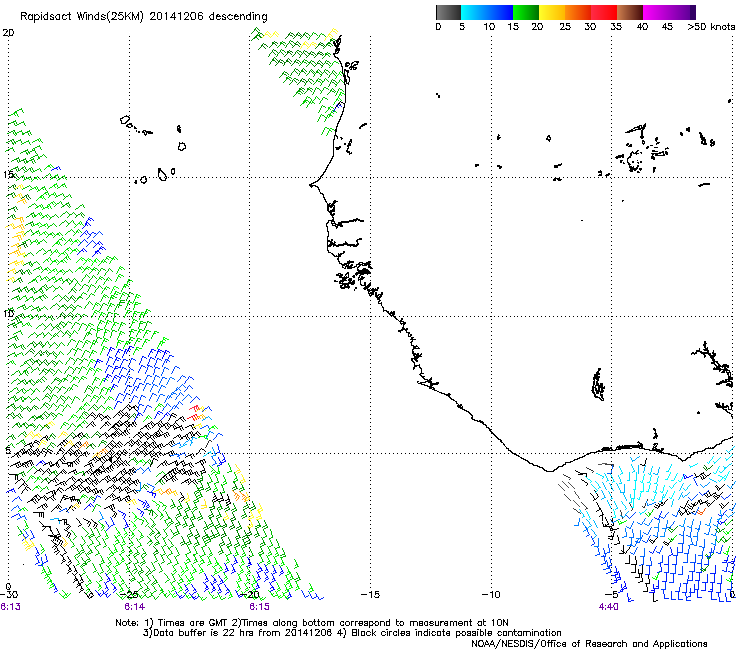Click the '25' label under the color legend
Screen dimensions: 740x650
click(x=565, y=27)
